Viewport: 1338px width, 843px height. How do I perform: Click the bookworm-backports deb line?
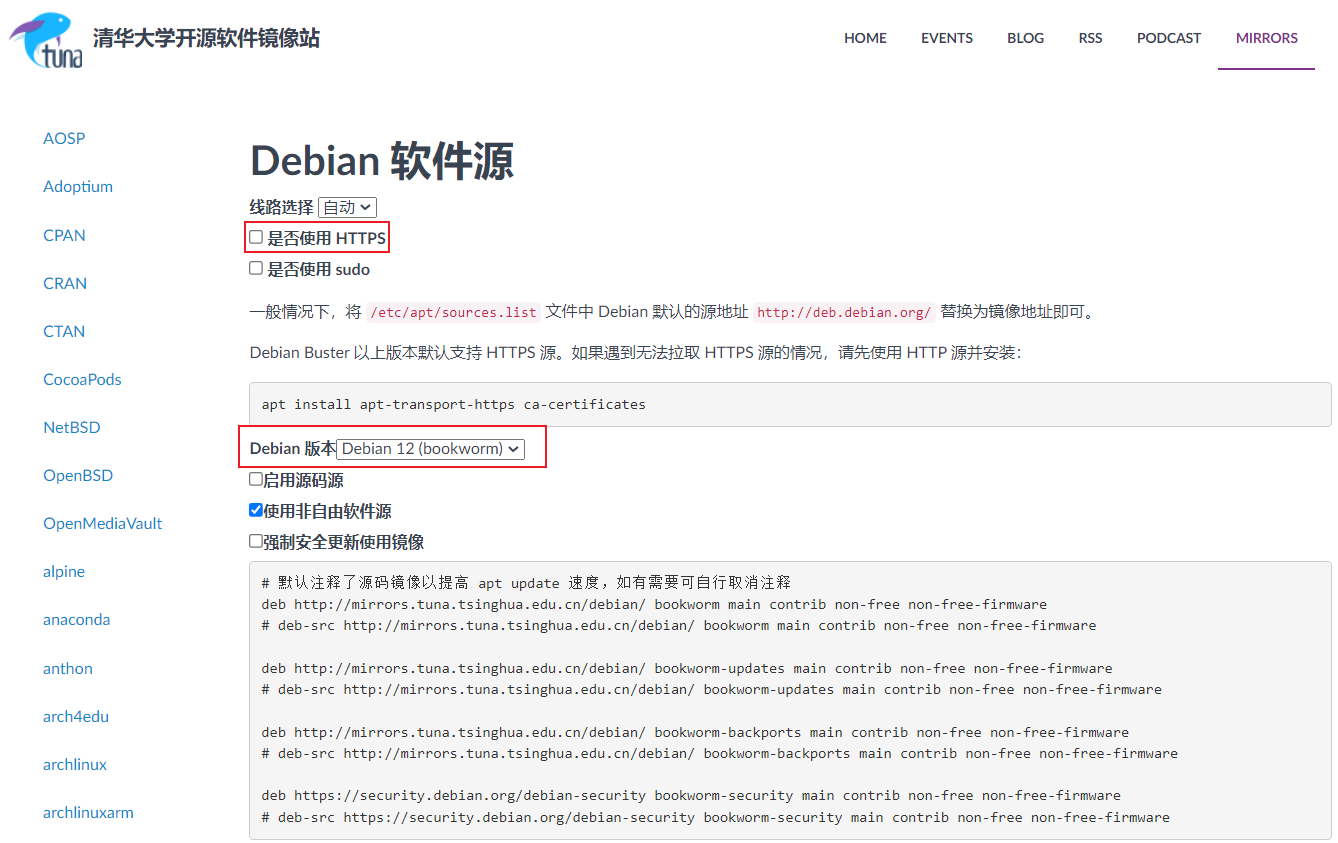point(695,732)
